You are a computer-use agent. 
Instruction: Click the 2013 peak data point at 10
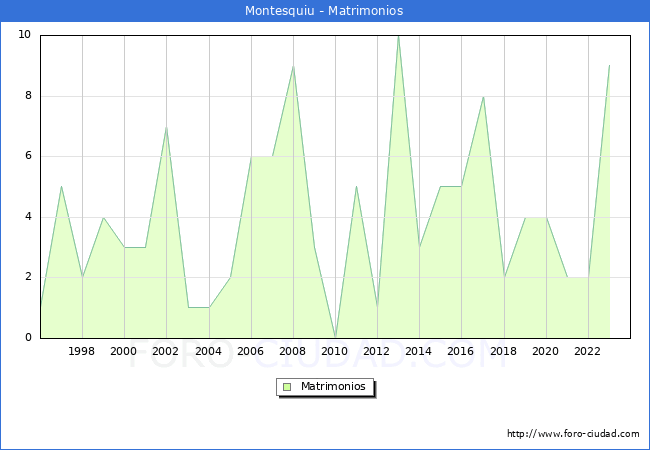(398, 36)
